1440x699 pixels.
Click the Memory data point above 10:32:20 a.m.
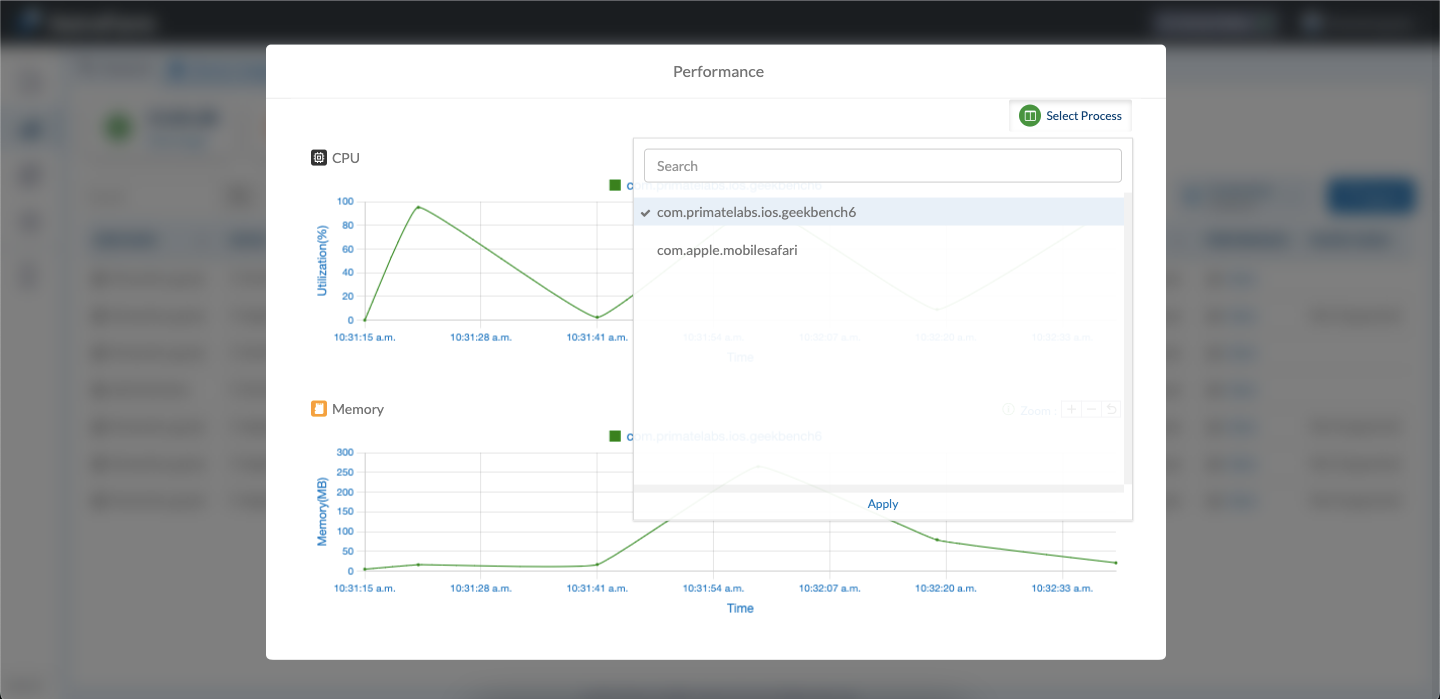pos(938,540)
